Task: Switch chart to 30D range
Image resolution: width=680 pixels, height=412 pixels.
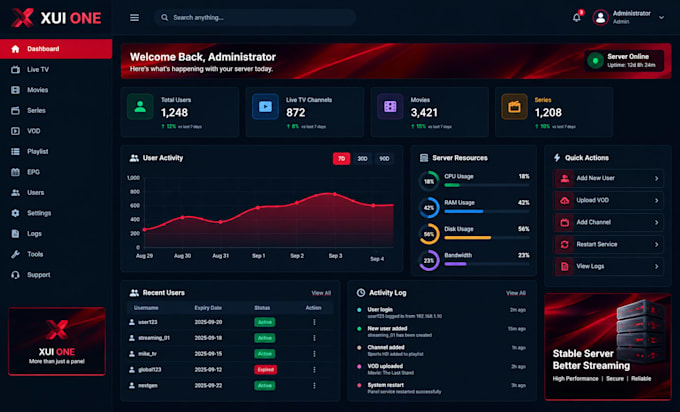Action: coord(363,159)
